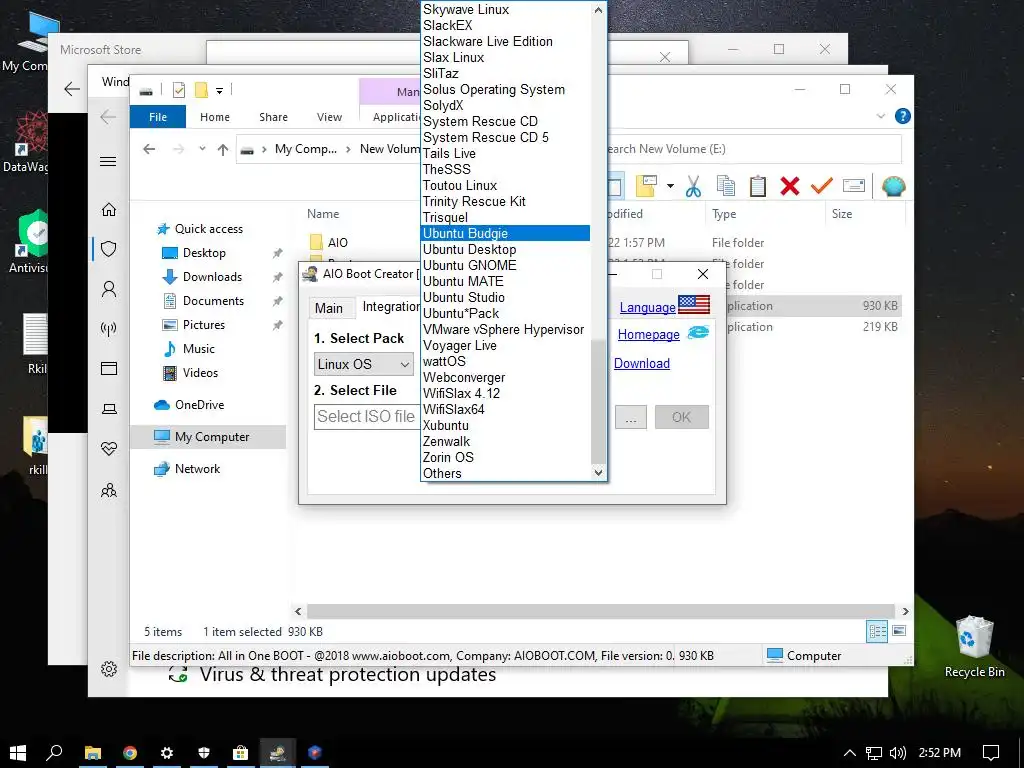Open Account protection person icon in sidebar
Screen dimensions: 1024x768
[109, 289]
